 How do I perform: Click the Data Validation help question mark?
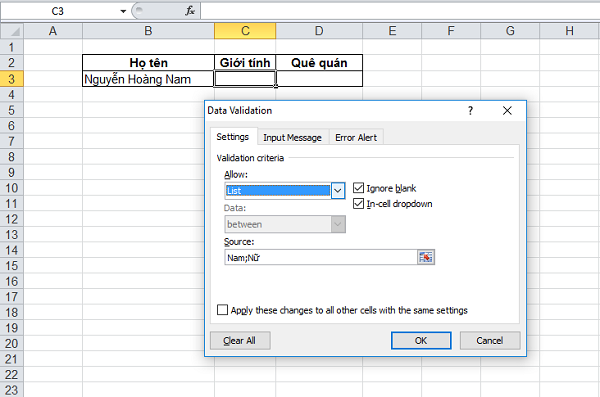pyautogui.click(x=470, y=111)
